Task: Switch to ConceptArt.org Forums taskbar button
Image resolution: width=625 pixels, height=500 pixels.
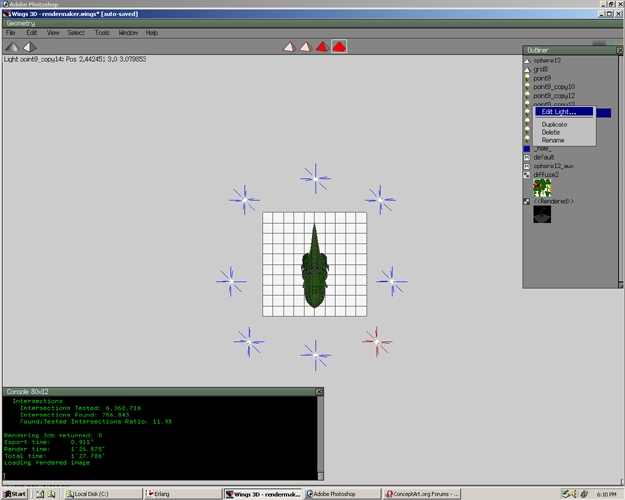Action: 422,494
